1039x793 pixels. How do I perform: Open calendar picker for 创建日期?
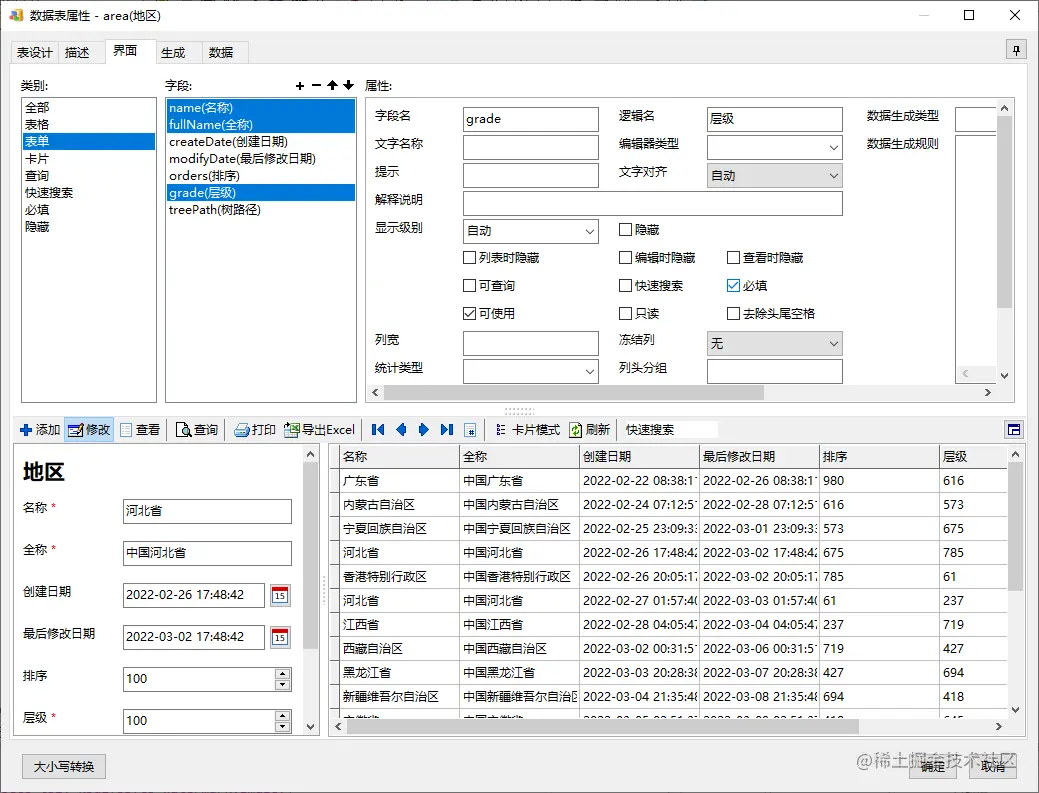tap(280, 595)
